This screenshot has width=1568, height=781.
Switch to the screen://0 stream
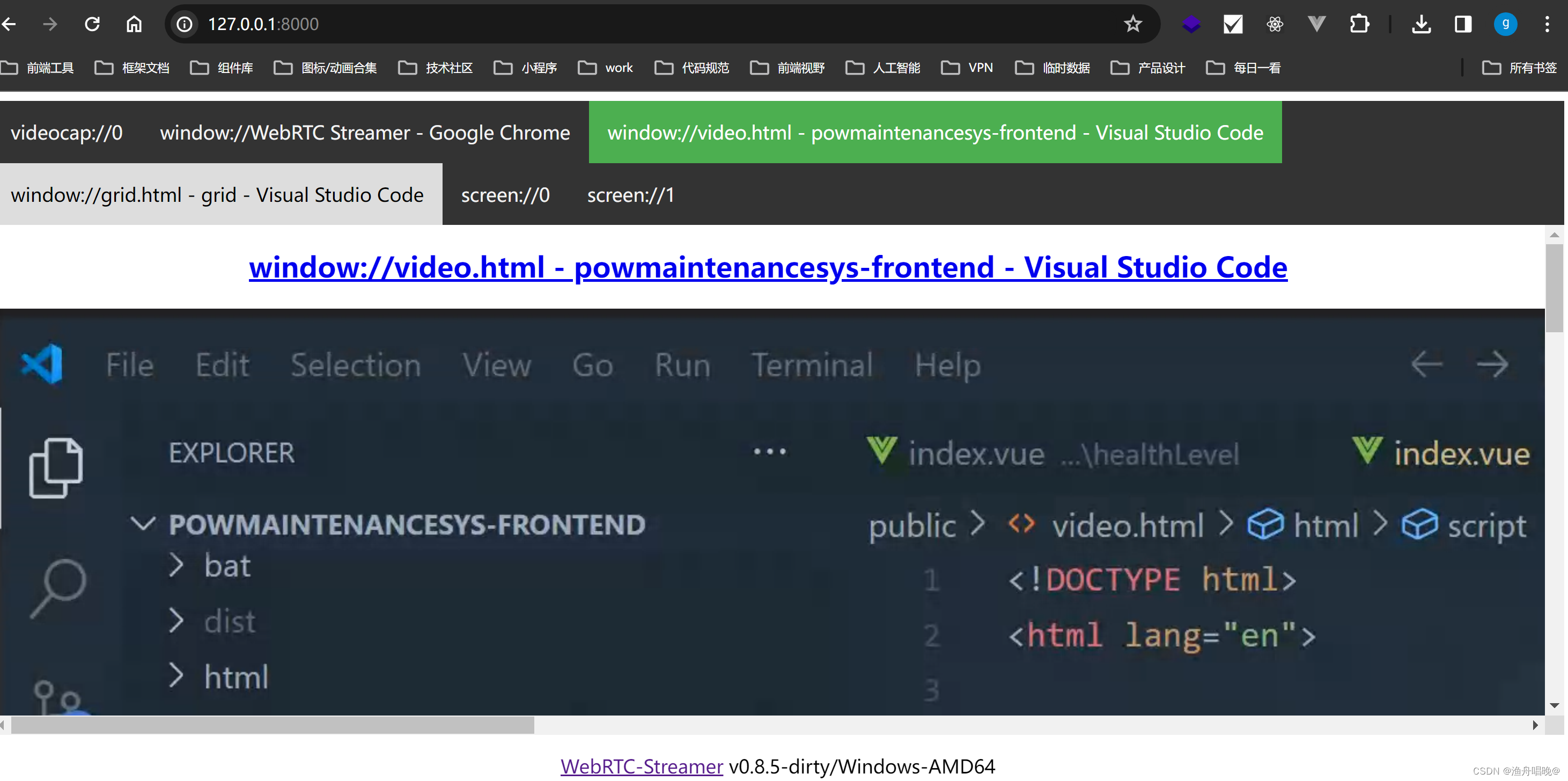(x=505, y=195)
